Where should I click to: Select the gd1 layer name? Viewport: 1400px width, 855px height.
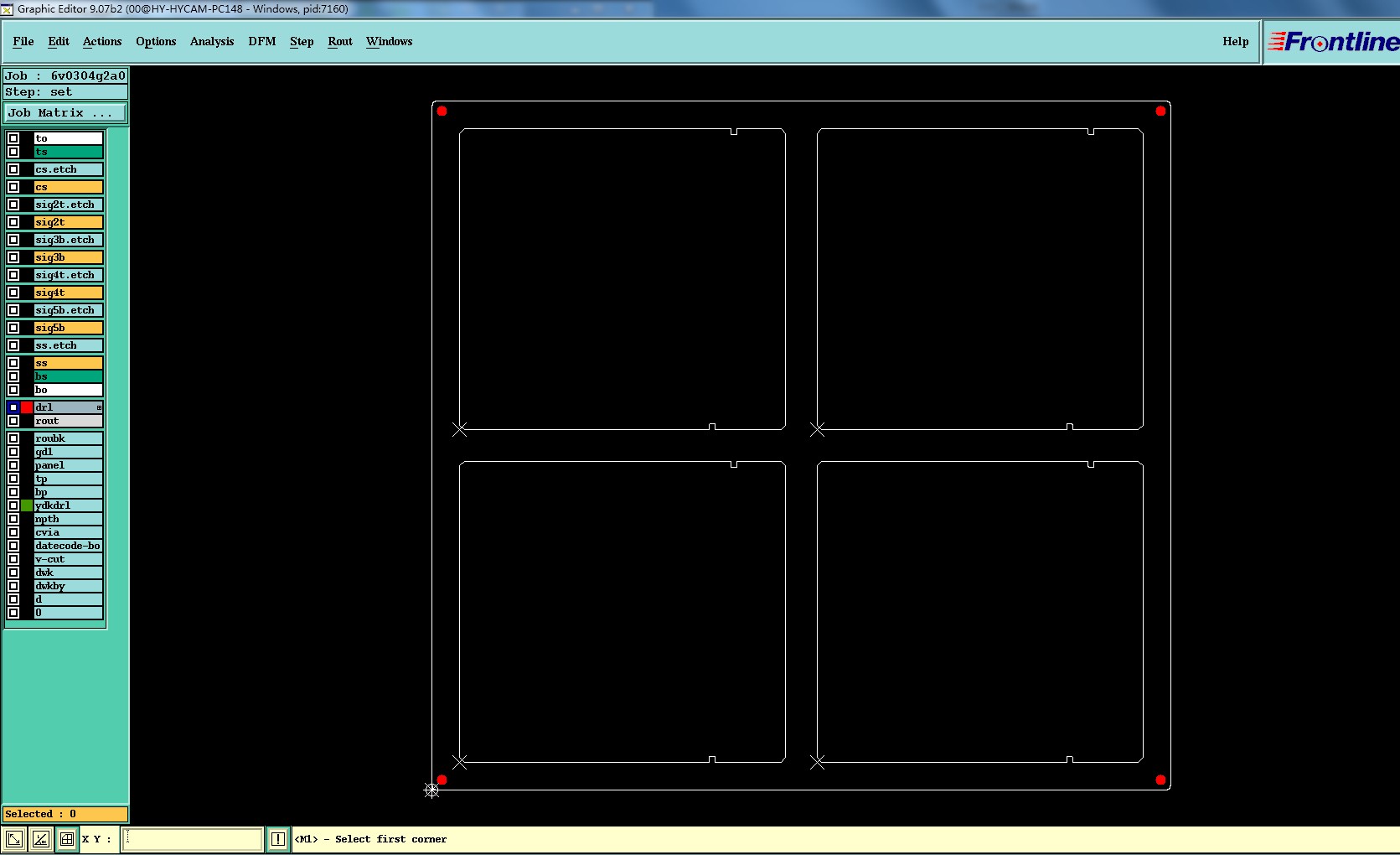[69, 452]
